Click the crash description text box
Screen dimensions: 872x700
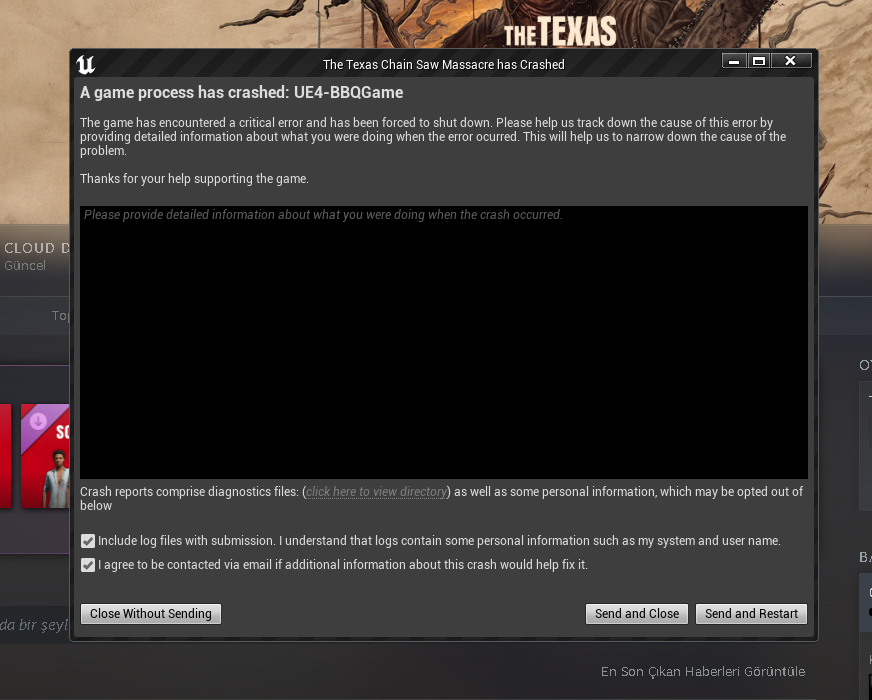click(444, 342)
